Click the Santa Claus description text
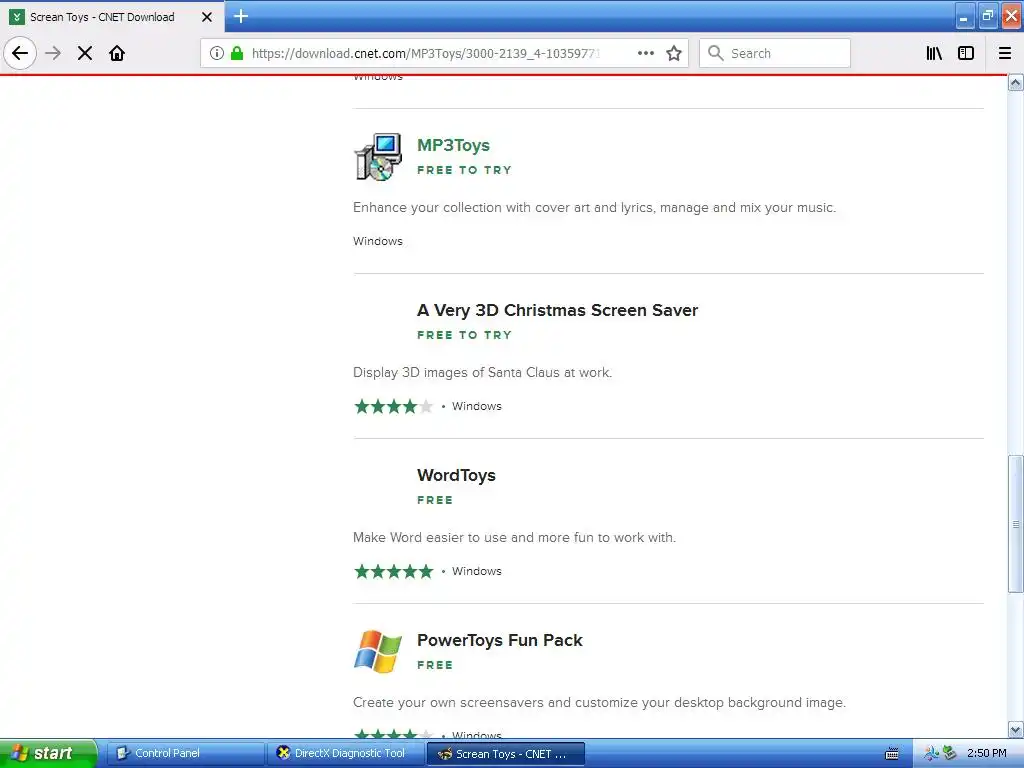1024x768 pixels. click(483, 372)
